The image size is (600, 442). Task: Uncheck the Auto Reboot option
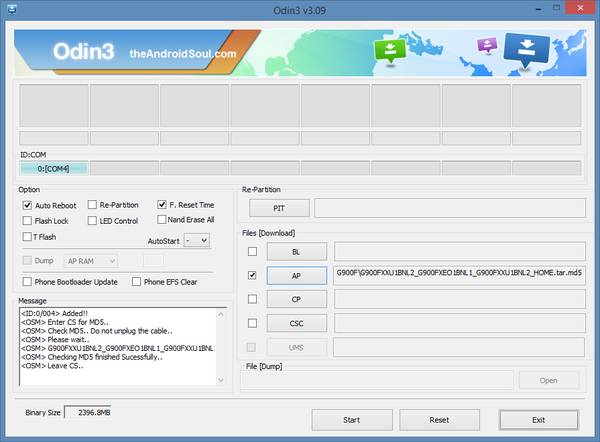pos(27,205)
